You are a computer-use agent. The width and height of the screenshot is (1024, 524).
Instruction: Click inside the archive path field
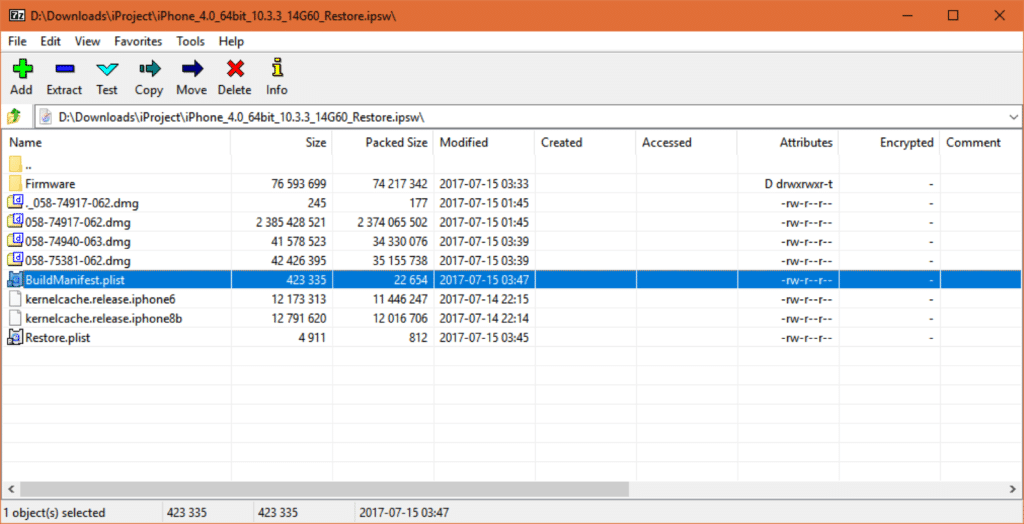tap(500, 117)
